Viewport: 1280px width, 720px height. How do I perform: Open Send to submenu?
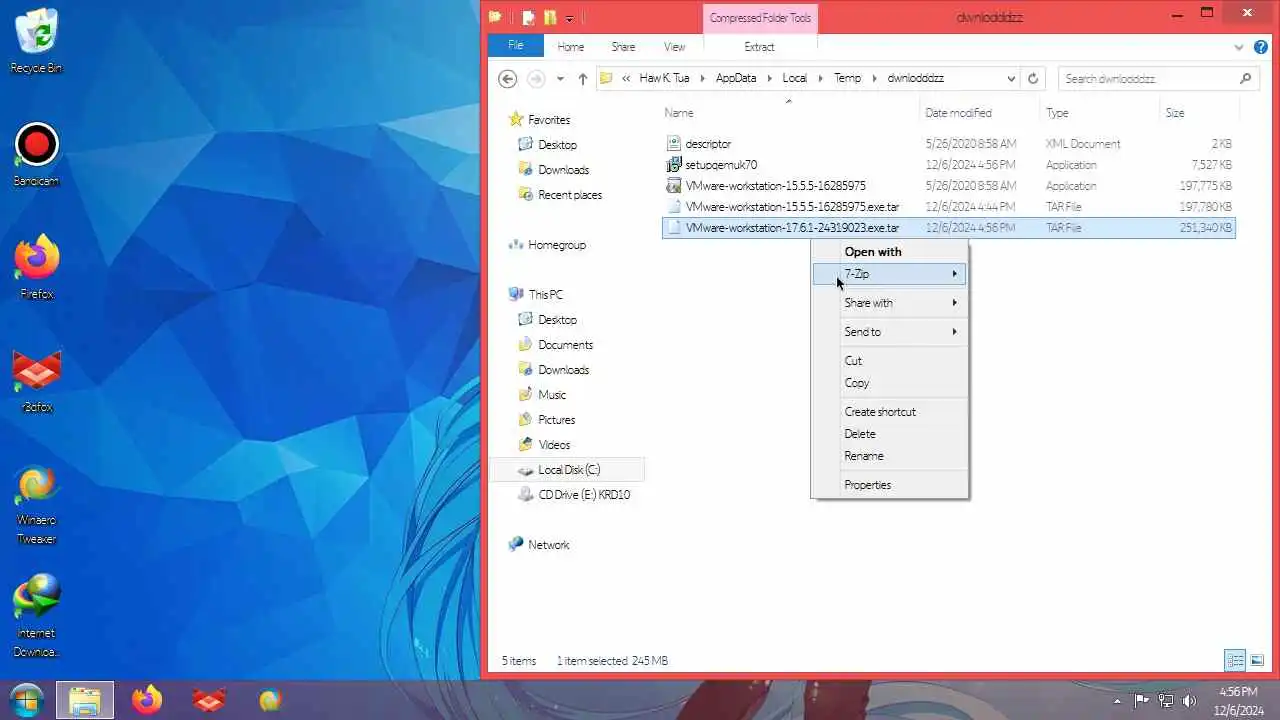point(889,332)
